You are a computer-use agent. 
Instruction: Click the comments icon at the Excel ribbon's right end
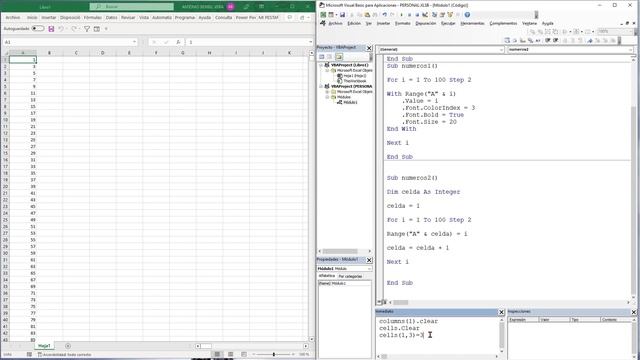tap(290, 18)
